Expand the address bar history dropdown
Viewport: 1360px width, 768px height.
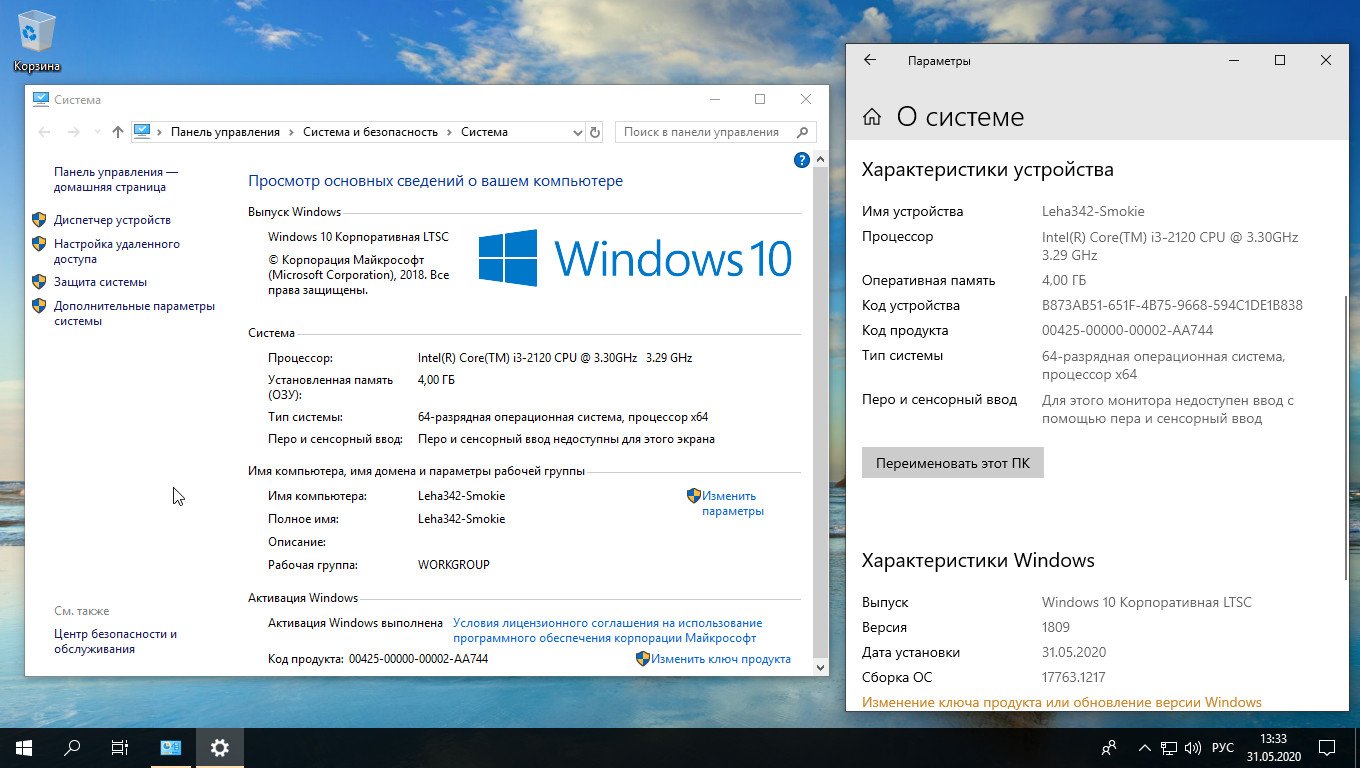coord(577,132)
